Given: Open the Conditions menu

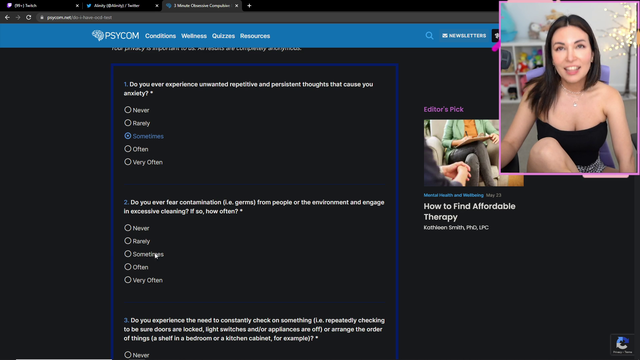Looking at the screenshot, I should (160, 36).
